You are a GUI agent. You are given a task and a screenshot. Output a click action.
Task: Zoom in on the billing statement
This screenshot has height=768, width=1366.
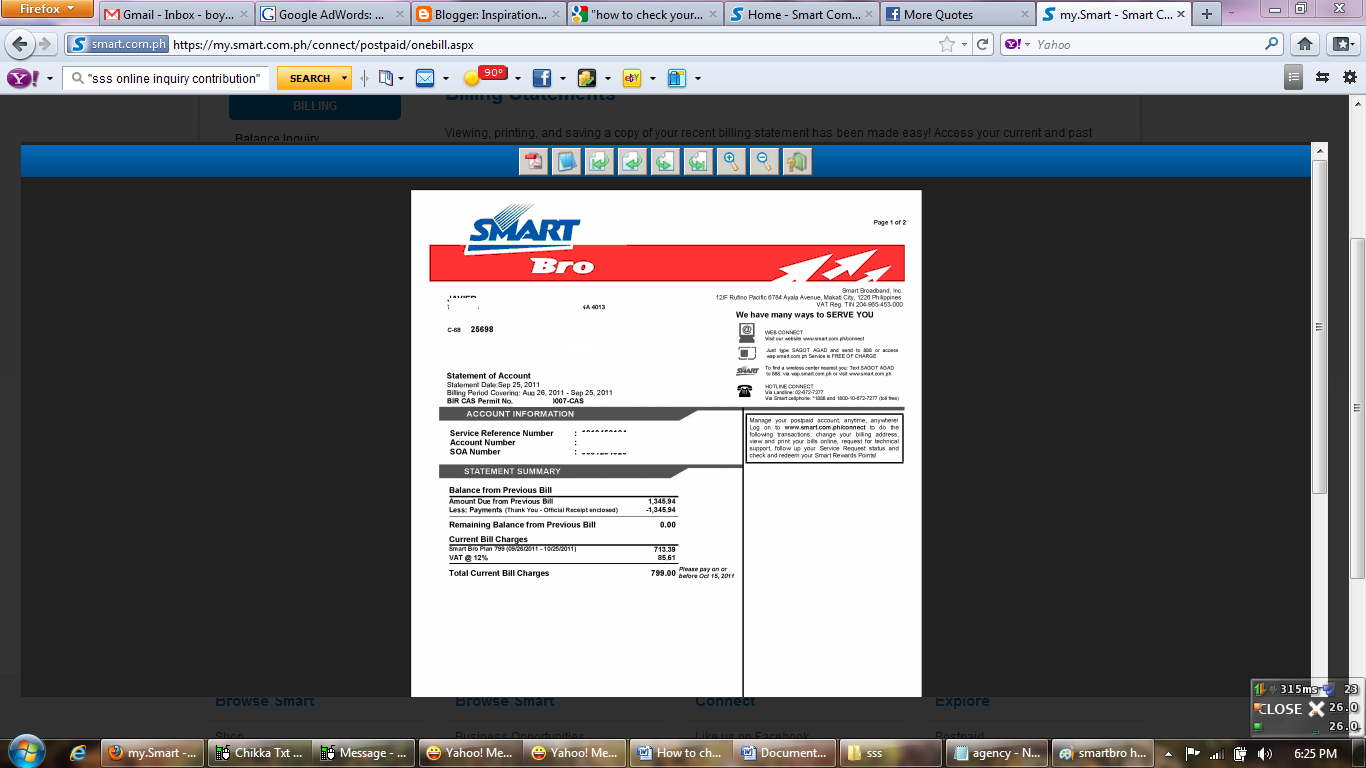tap(731, 161)
